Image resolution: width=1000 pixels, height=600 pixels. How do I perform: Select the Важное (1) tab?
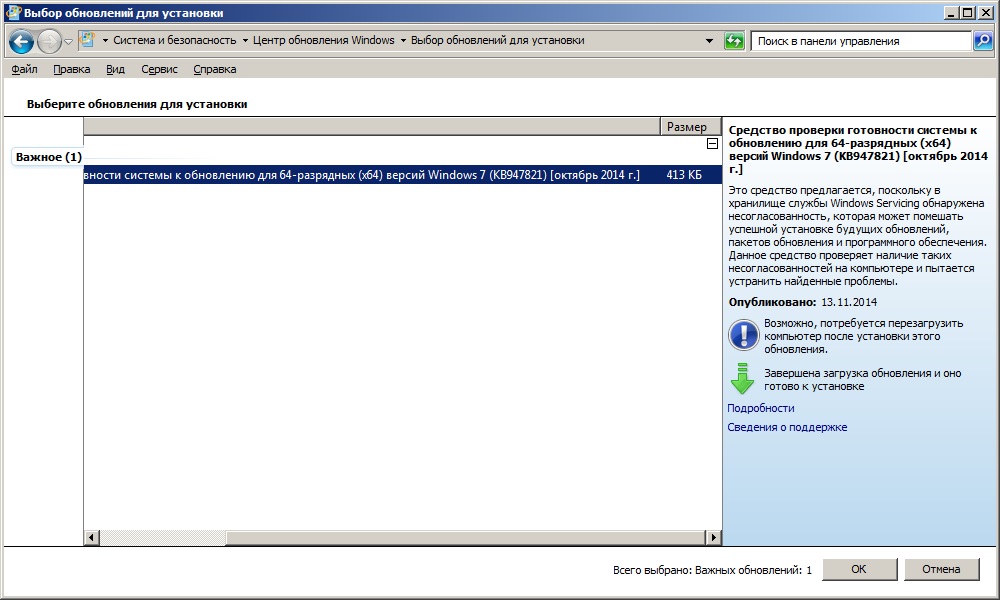[48, 157]
